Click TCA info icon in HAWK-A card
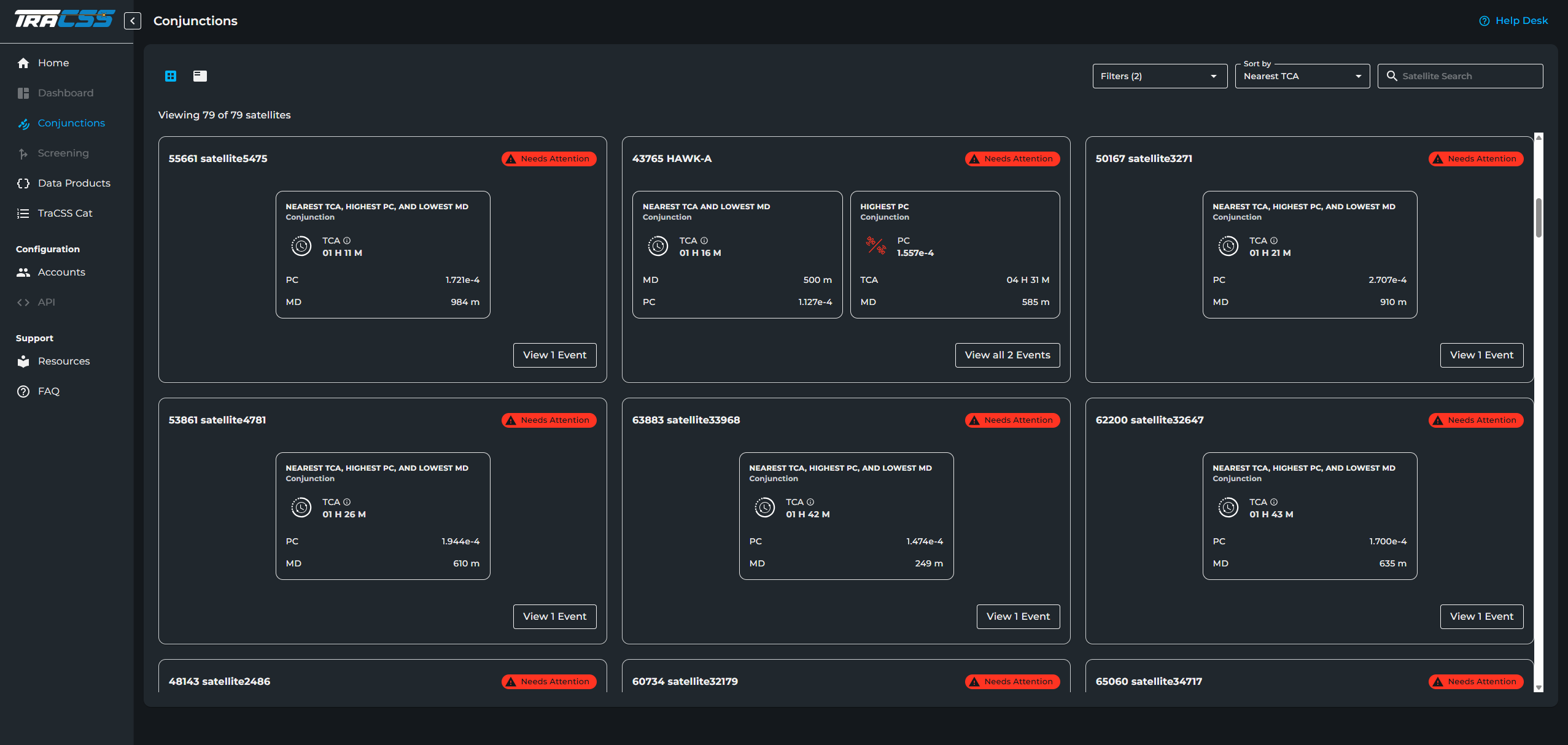The width and height of the screenshot is (1568, 745). tap(704, 241)
